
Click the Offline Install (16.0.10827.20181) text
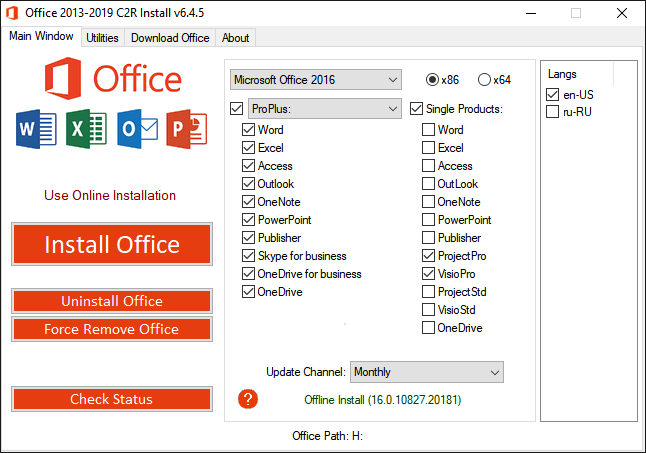383,400
